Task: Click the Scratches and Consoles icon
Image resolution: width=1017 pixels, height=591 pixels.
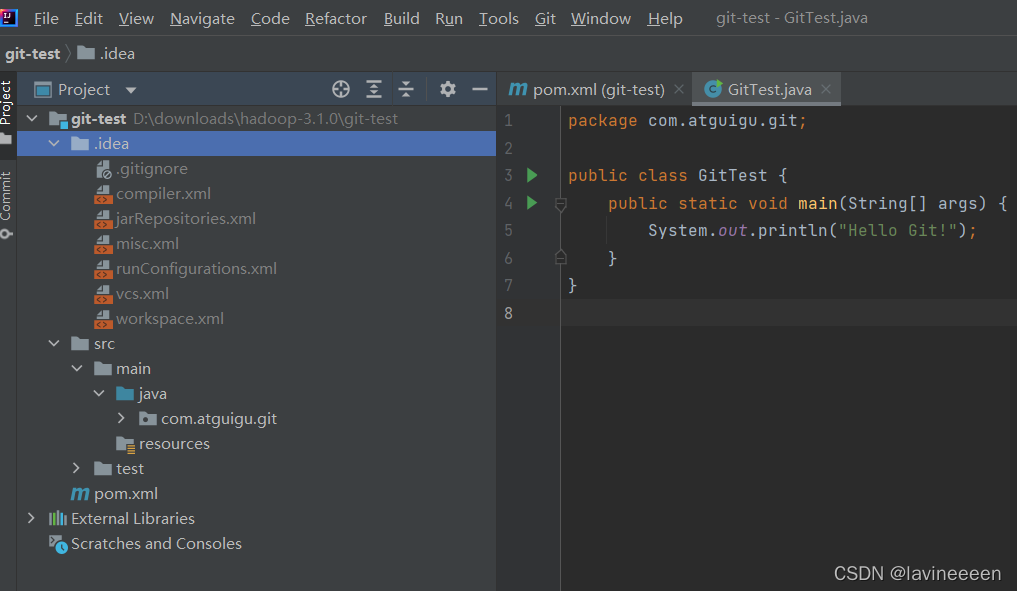Action: pyautogui.click(x=58, y=544)
